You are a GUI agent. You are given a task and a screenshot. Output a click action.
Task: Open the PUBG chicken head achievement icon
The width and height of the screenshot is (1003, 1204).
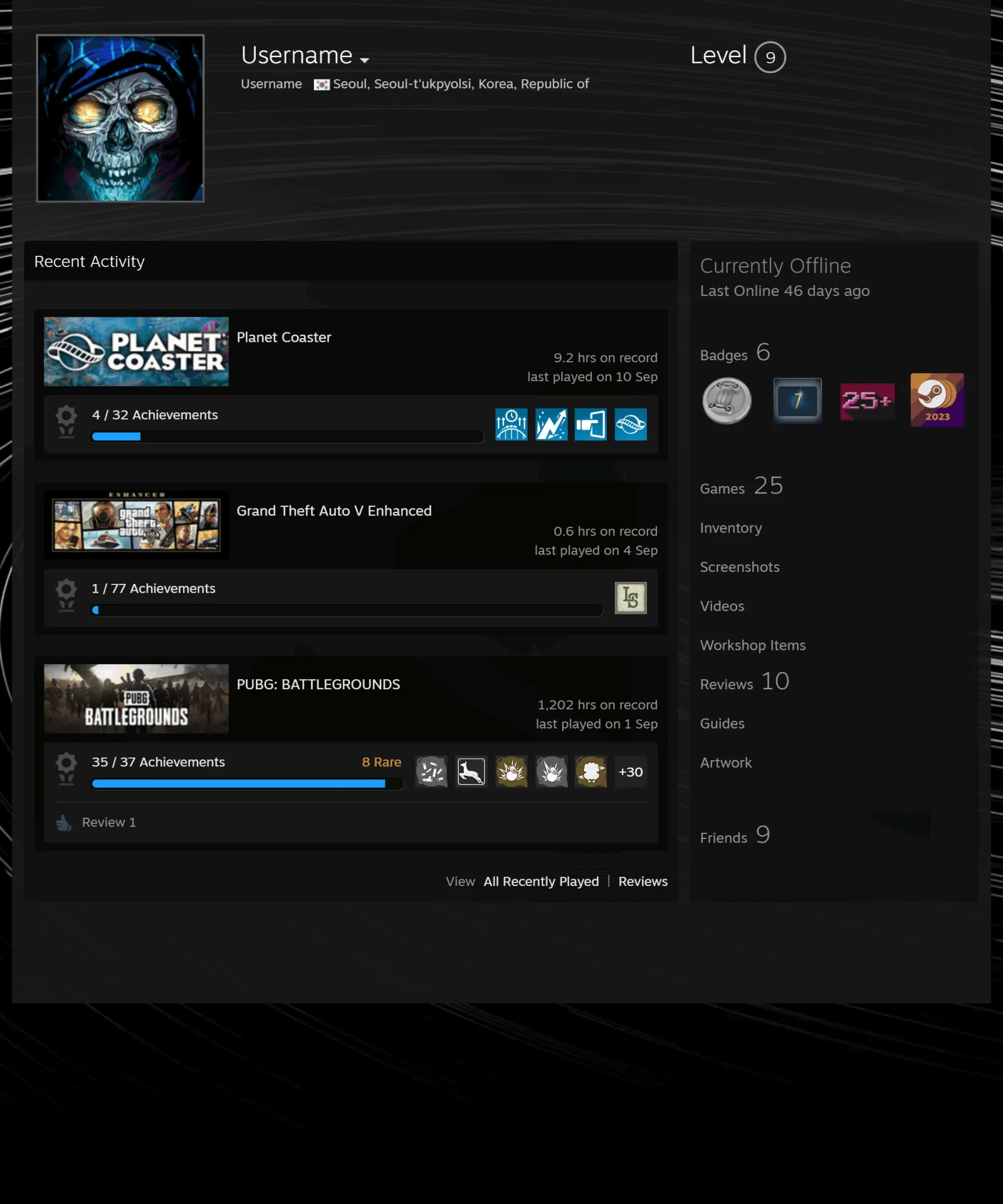point(591,772)
